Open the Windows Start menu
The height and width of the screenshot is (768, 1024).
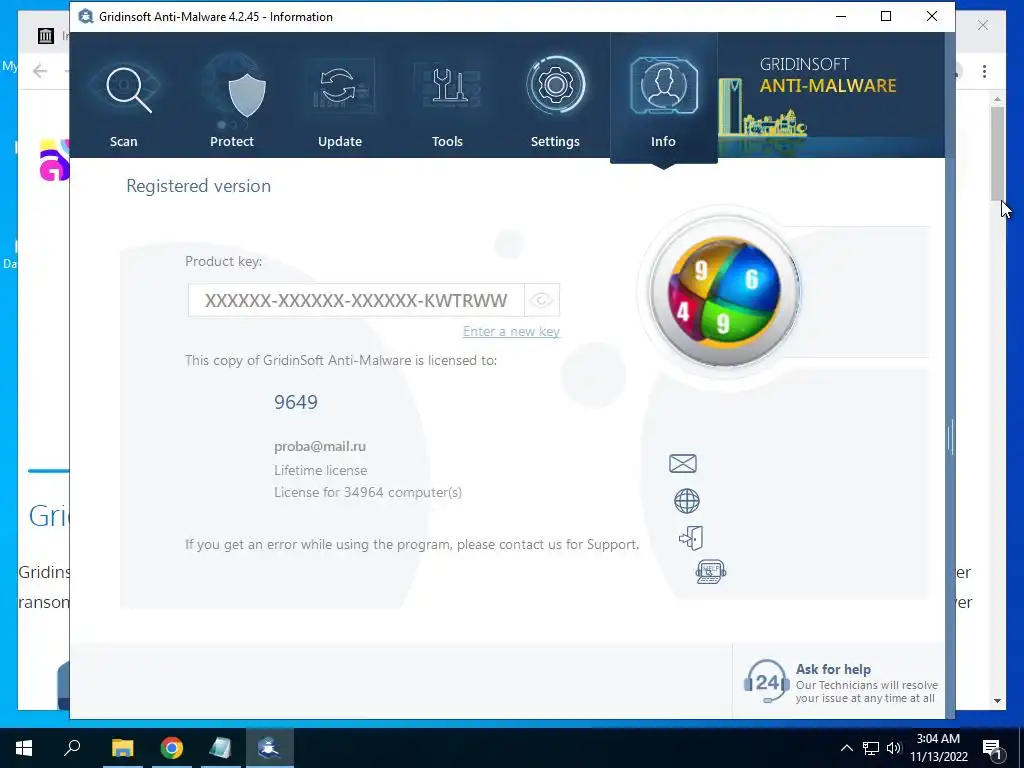tap(24, 748)
